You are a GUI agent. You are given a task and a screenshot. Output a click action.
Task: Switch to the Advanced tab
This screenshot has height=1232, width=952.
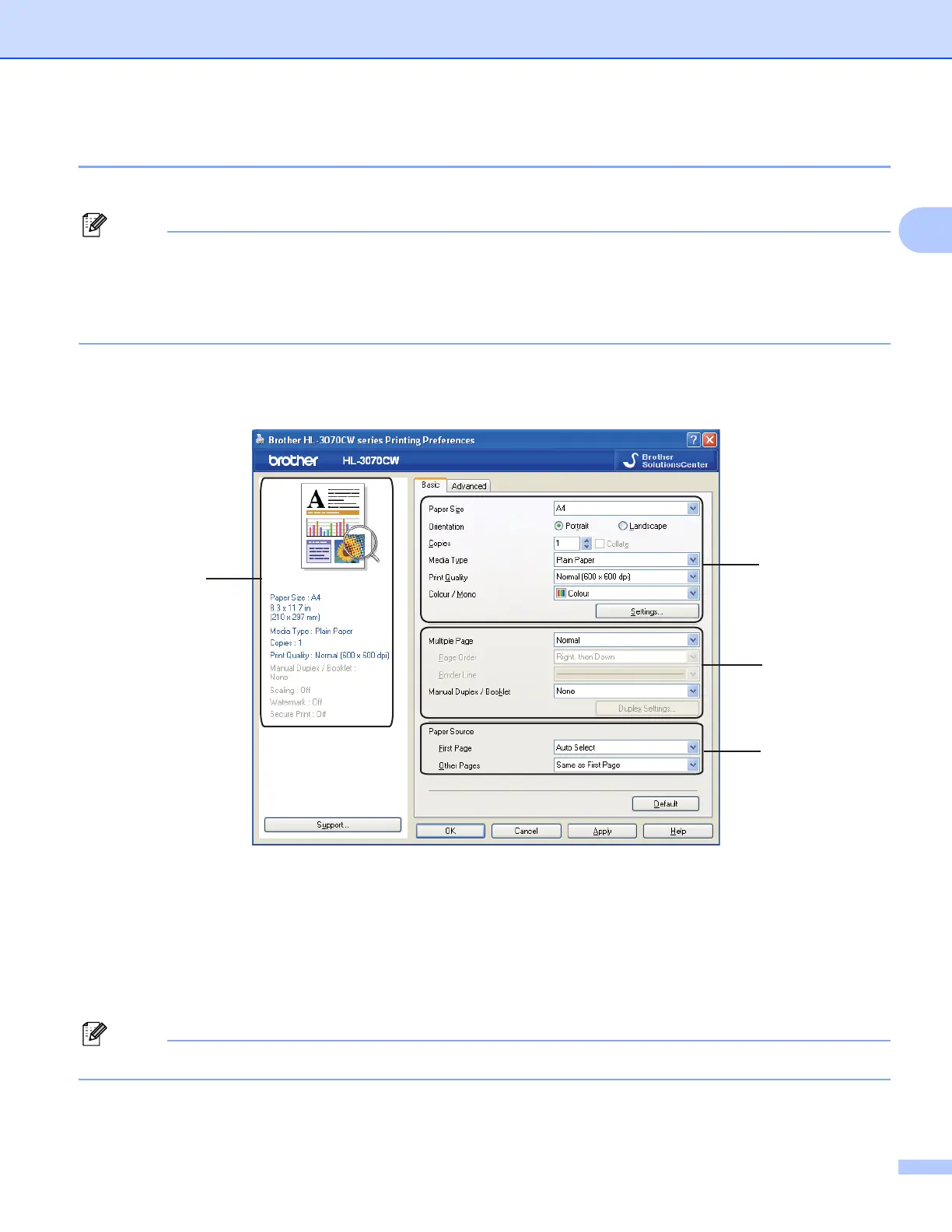tap(469, 486)
